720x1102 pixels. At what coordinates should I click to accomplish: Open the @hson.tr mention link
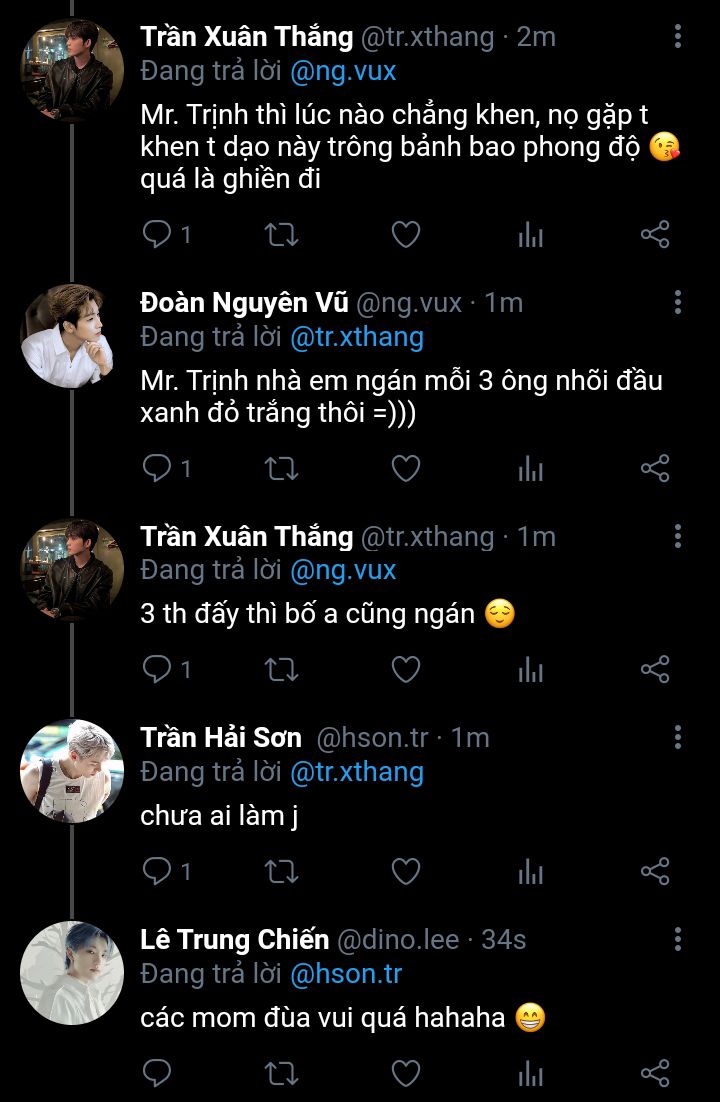[x=346, y=973]
